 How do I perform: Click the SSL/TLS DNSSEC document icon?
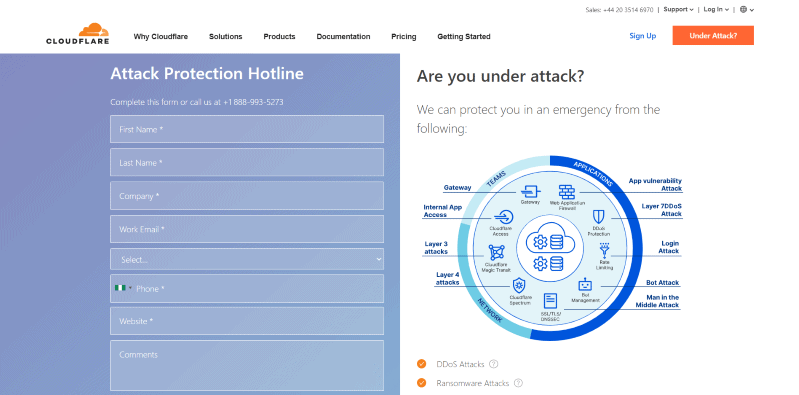550,300
